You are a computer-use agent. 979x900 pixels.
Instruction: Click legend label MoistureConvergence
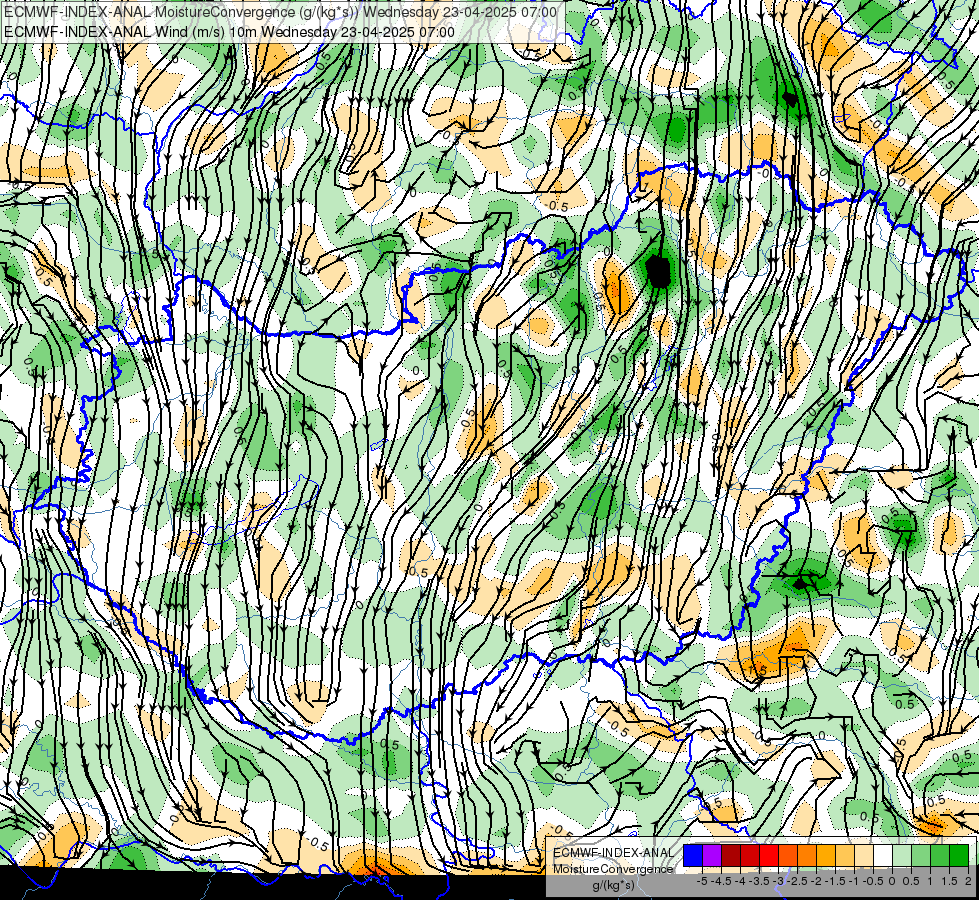pos(613,869)
